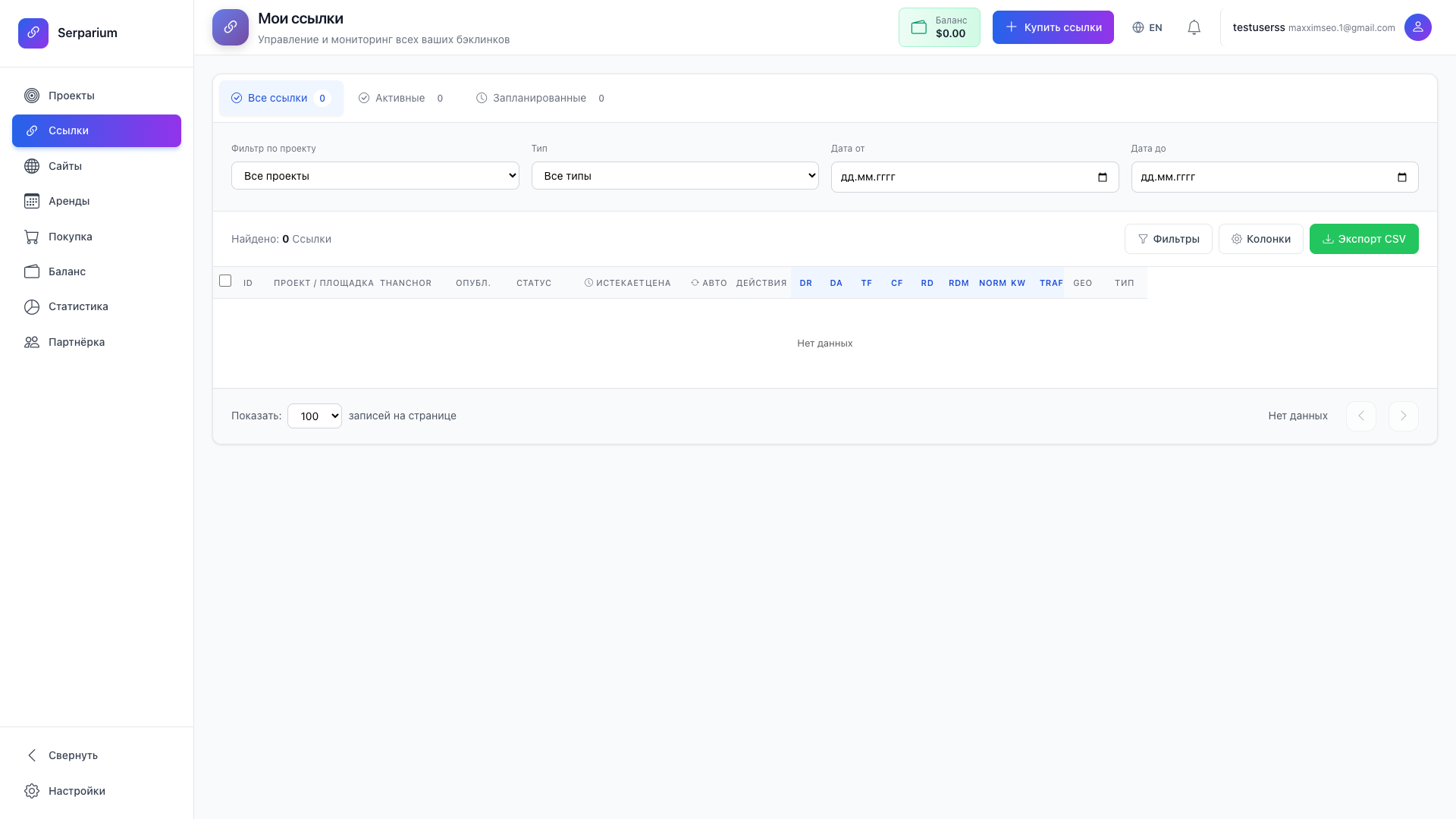Sort the table by the DR column

805,283
